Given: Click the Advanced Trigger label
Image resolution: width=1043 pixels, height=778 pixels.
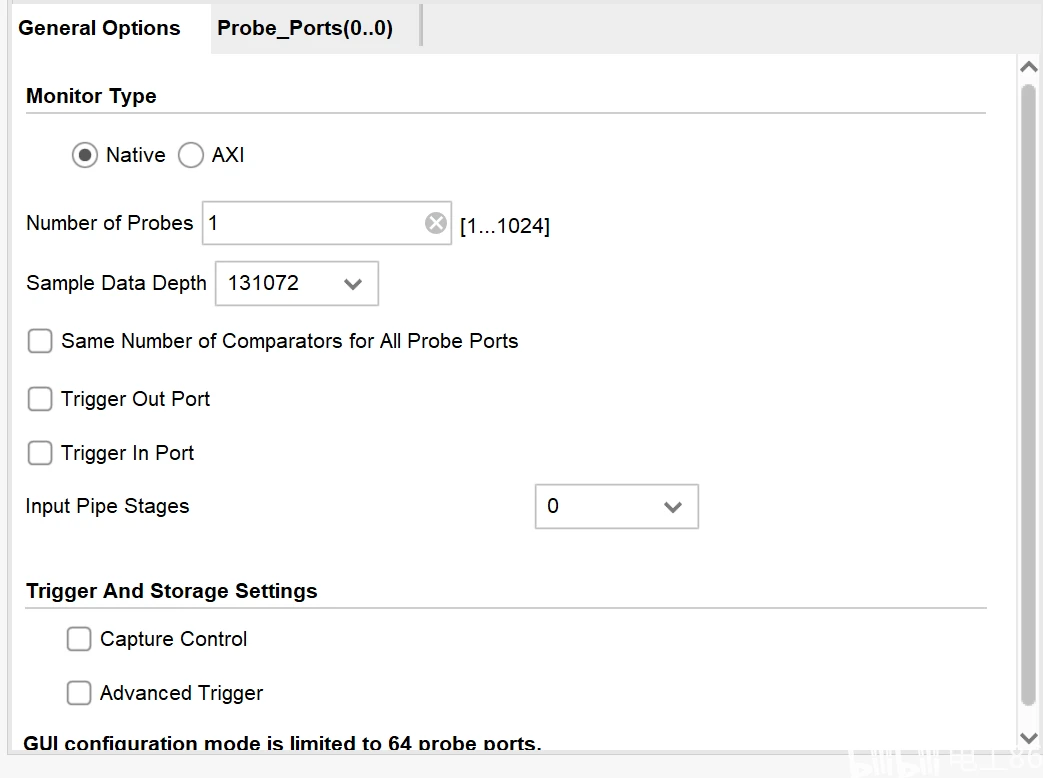Looking at the screenshot, I should pos(181,694).
